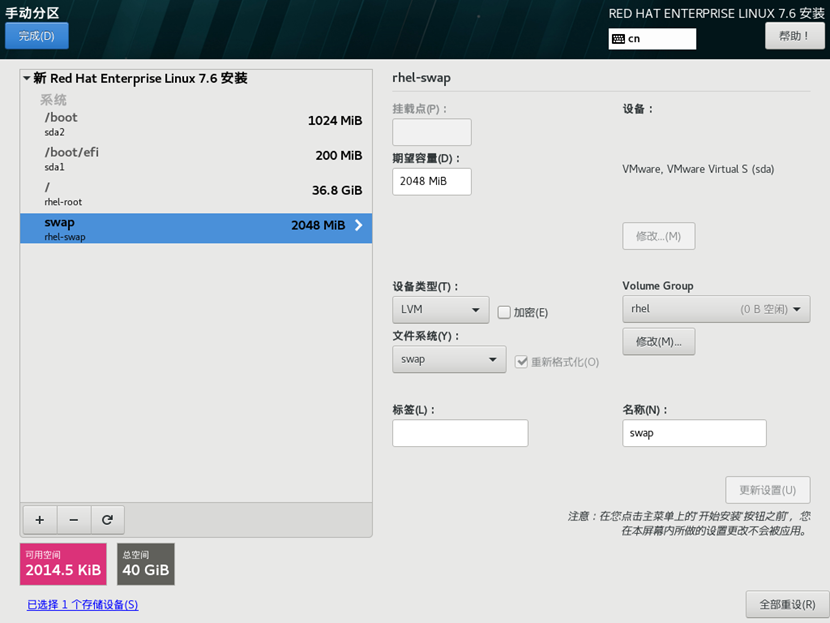The height and width of the screenshot is (623, 830).
Task: Click the 更新设置(U) button
Action: coord(768,490)
